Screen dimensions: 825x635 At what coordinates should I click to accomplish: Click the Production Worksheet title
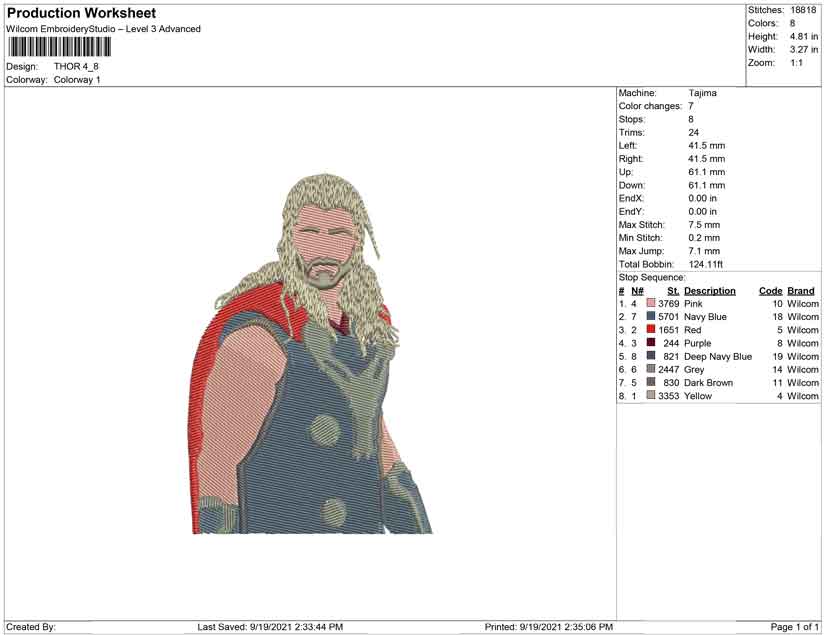(x=82, y=13)
